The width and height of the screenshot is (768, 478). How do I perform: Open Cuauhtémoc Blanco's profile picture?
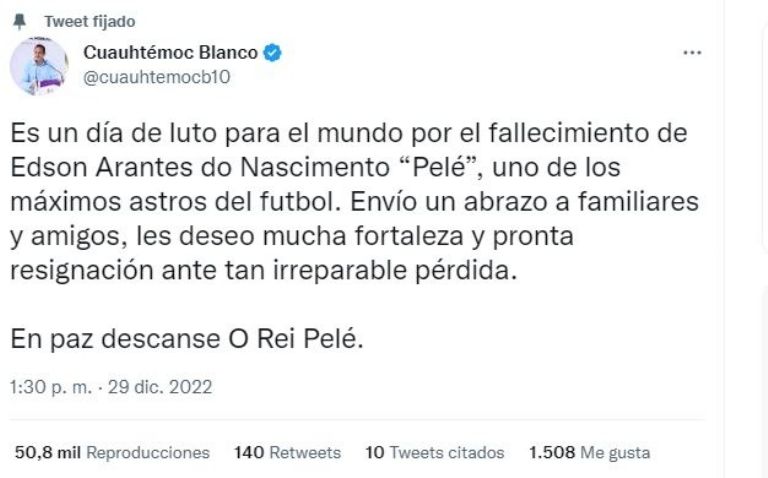39,66
